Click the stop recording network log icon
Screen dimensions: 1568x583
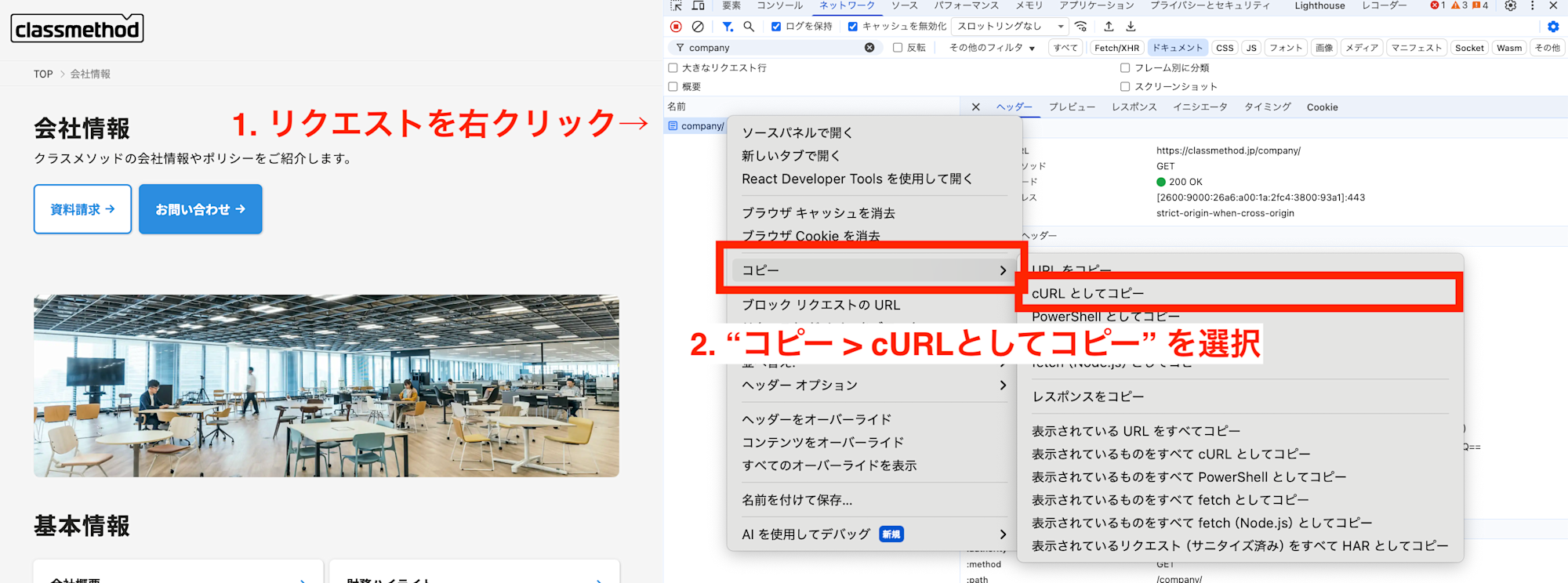coord(676,27)
